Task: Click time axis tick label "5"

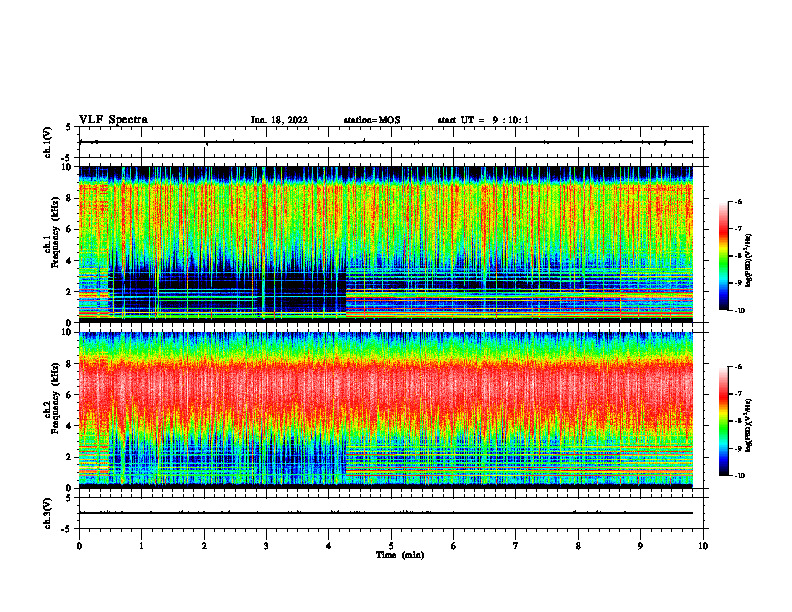Action: click(391, 546)
